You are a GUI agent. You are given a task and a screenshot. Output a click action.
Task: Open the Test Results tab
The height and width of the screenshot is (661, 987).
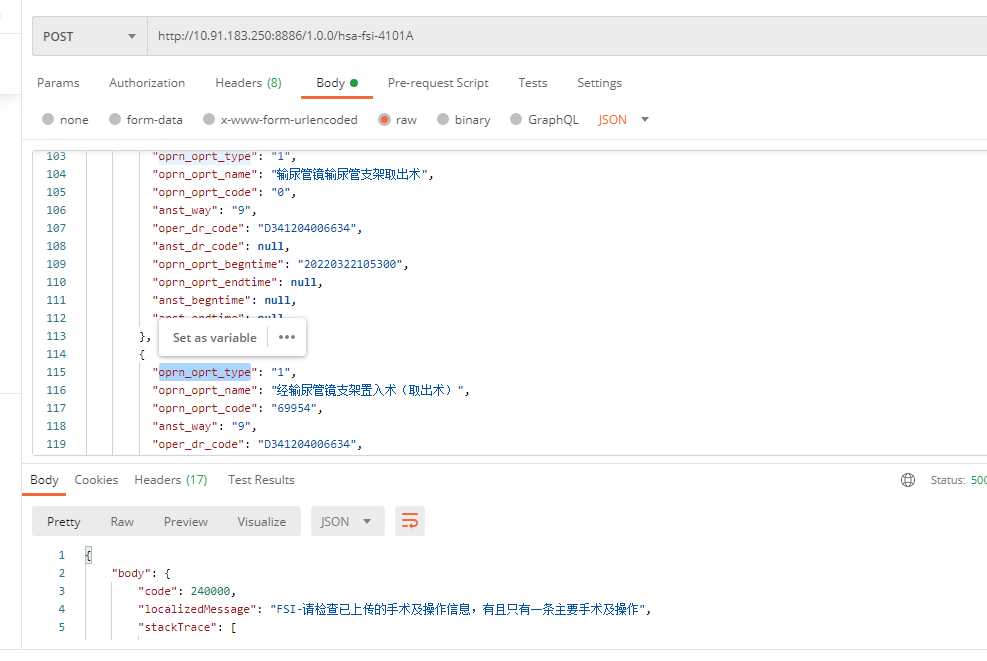(261, 480)
